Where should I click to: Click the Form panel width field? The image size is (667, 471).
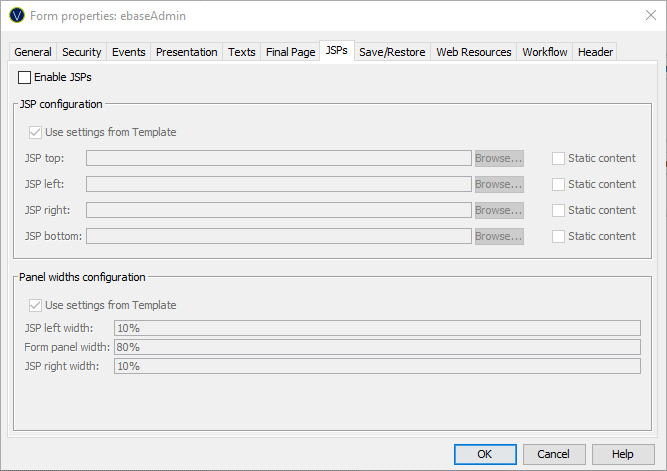tap(376, 347)
